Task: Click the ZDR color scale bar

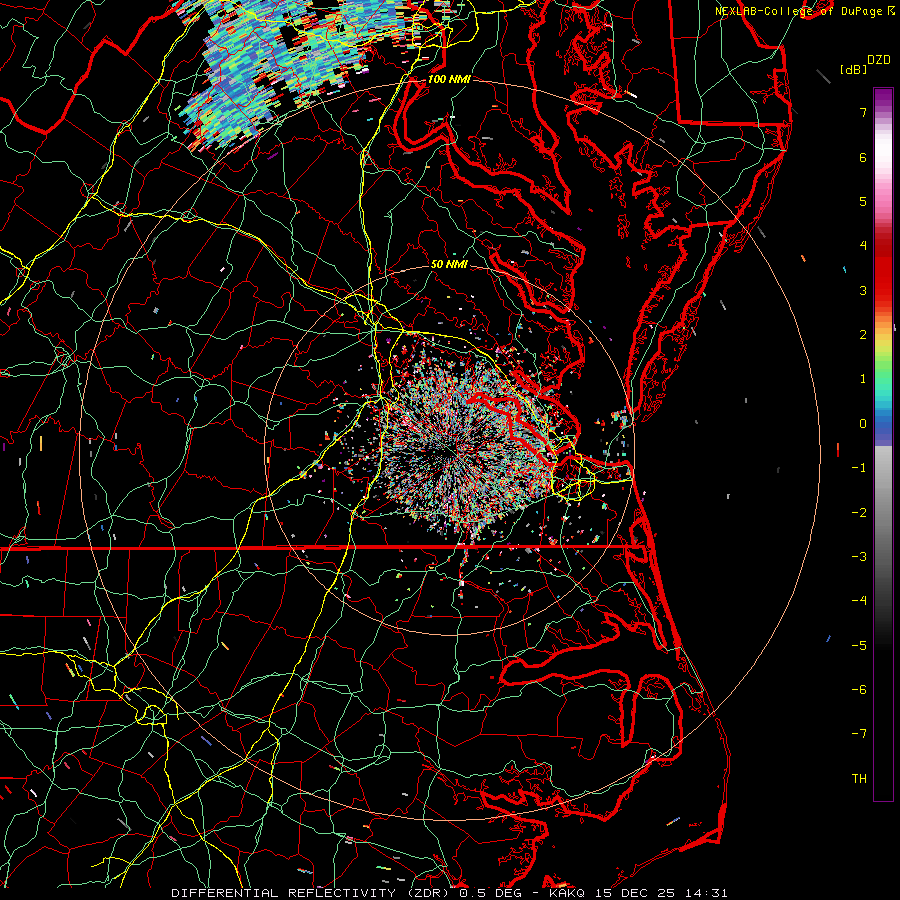Action: point(883,444)
